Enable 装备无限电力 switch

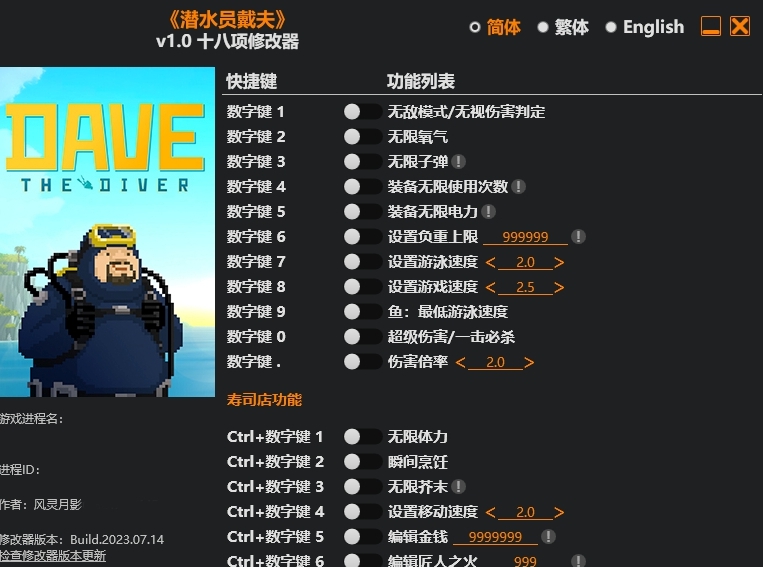click(x=363, y=212)
